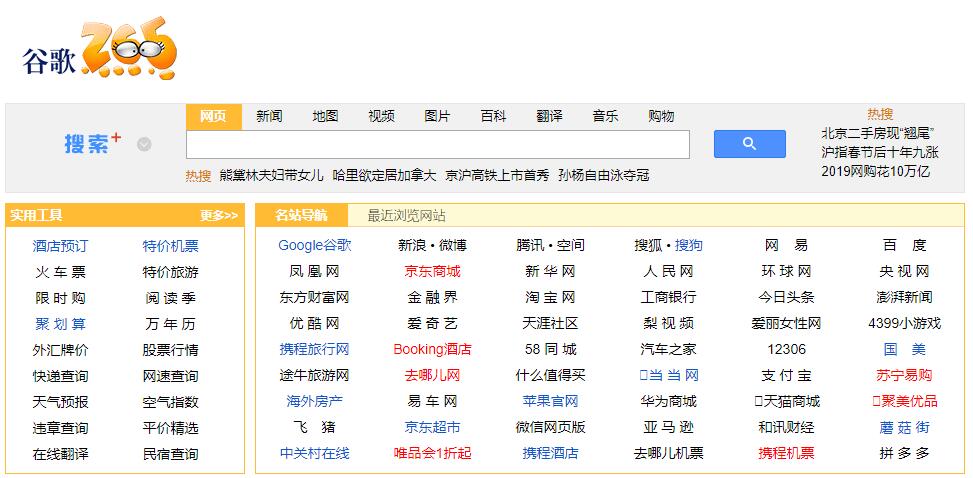This screenshot has height=478, width=973.
Task: Click the 搜索+ label
Action: coord(93,143)
